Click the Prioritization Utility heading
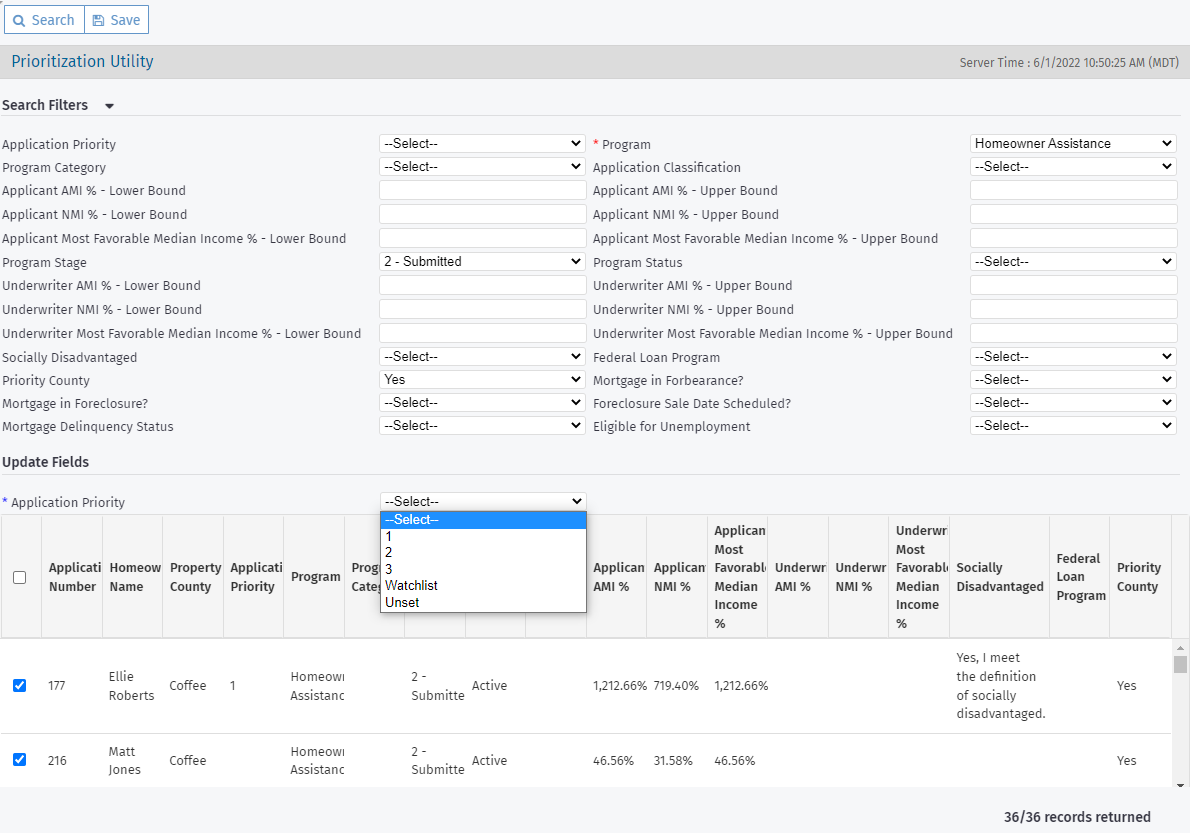This screenshot has height=833, width=1190. (x=82, y=61)
